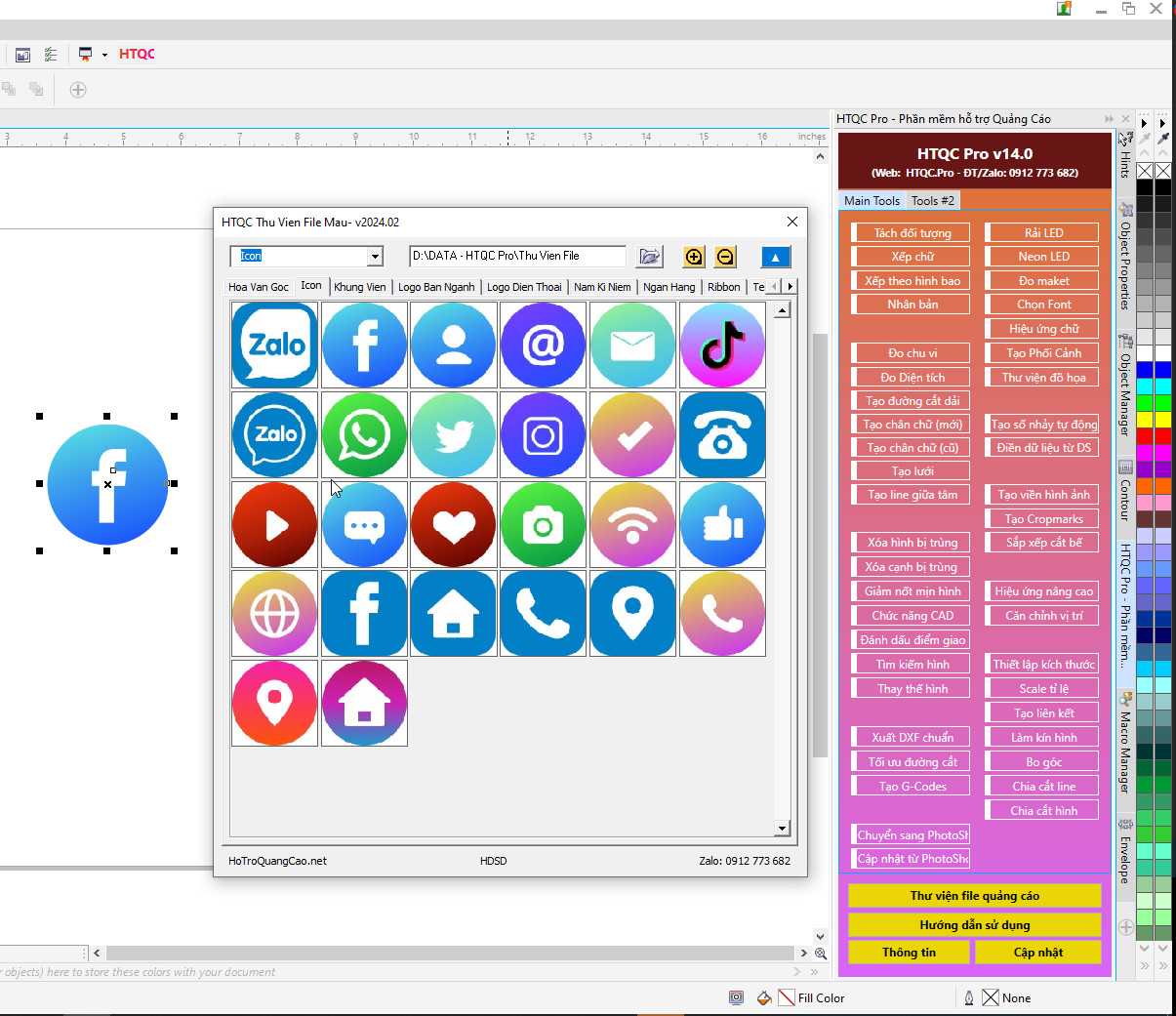
Task: Select the envelope mail icon thumbnail
Action: point(632,345)
